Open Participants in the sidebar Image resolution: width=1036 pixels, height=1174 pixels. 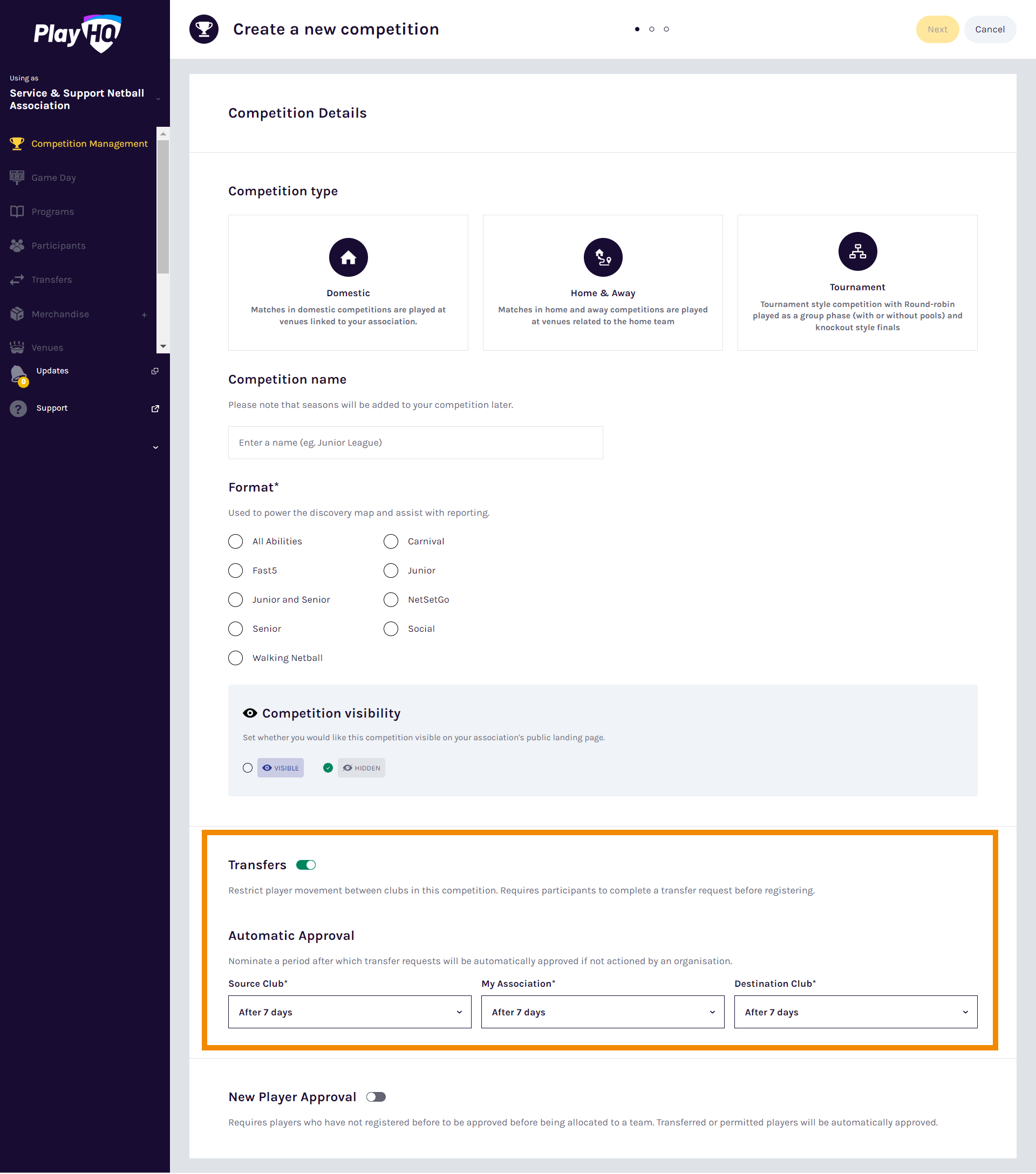click(x=58, y=246)
